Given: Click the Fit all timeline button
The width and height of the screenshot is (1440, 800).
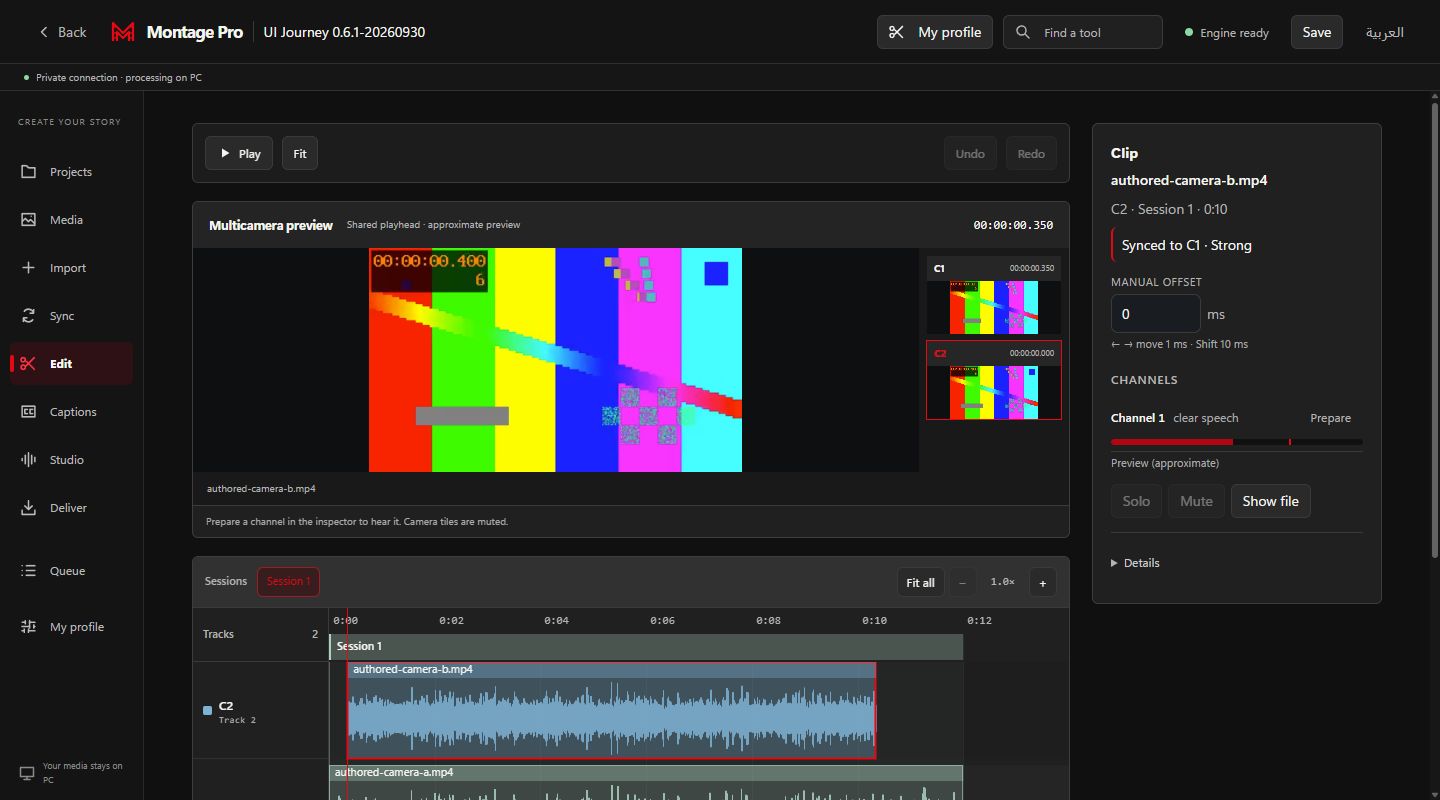Looking at the screenshot, I should [x=920, y=583].
